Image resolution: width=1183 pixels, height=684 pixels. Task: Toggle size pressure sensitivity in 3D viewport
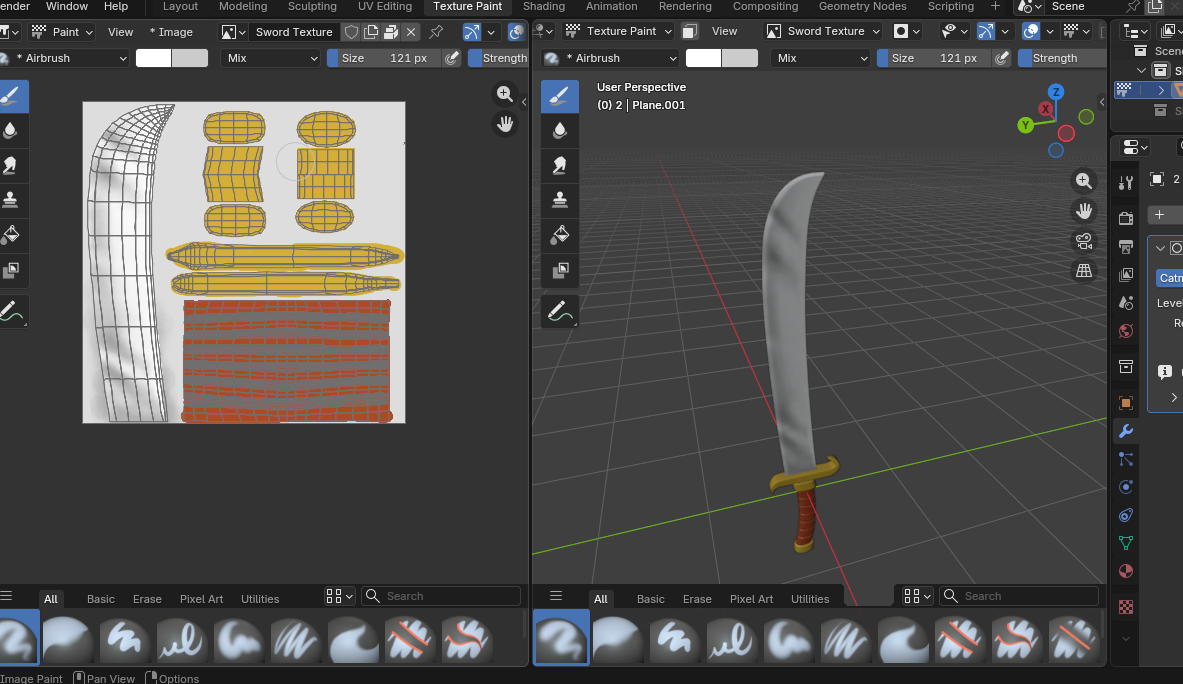tap(1001, 58)
